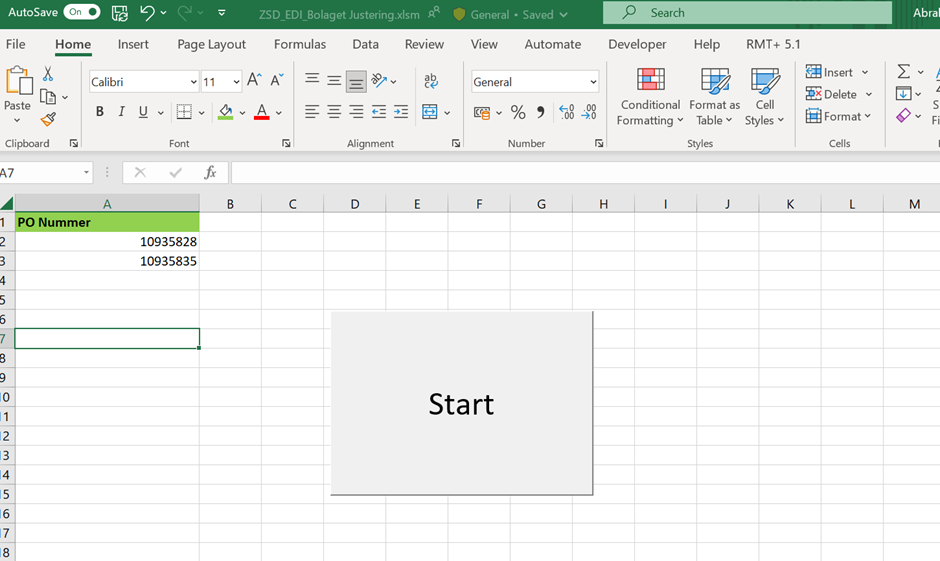940x561 pixels.
Task: Open the Conditional Formatting dropdown
Action: point(650,98)
